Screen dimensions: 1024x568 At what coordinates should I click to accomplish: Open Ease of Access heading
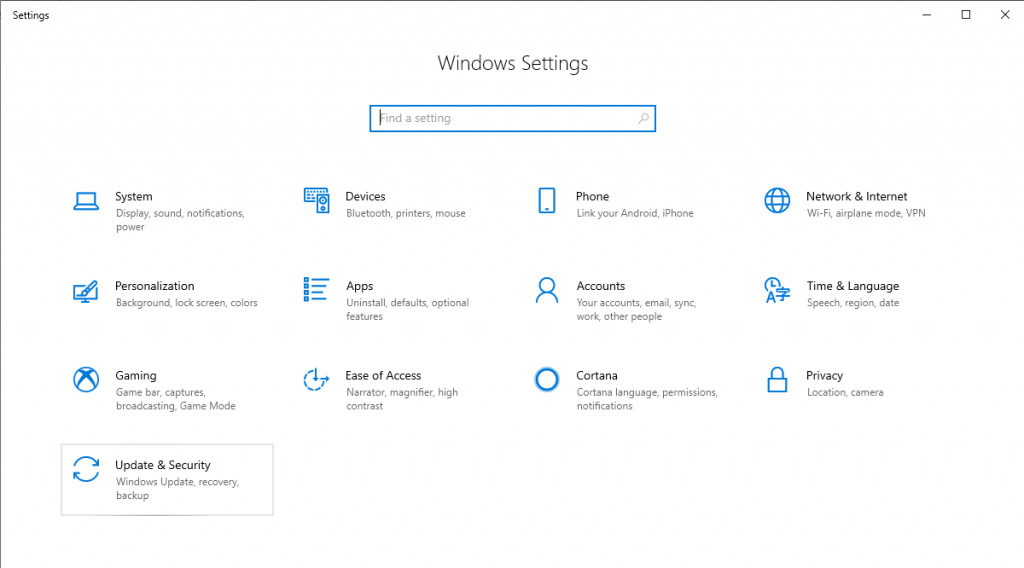point(383,375)
